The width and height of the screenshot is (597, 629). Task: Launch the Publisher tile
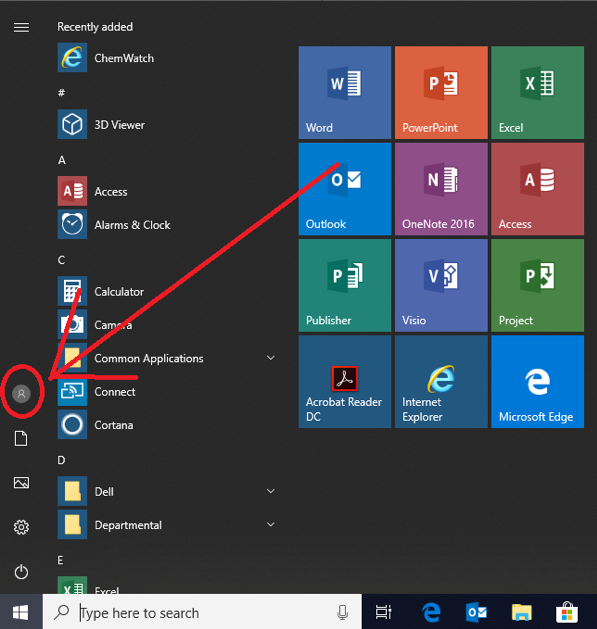click(345, 285)
